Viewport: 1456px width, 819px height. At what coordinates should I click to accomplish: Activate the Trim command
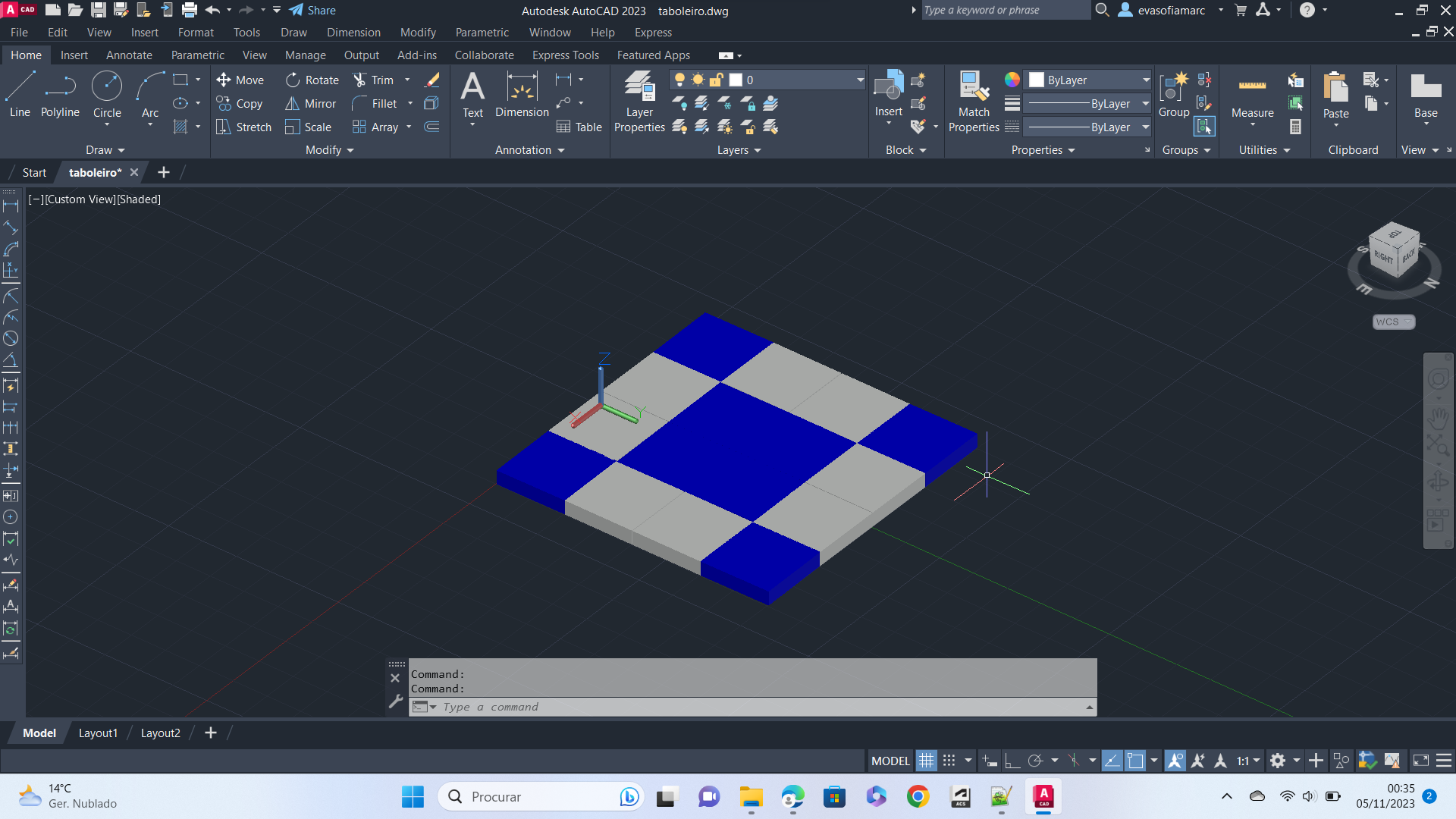tap(373, 80)
